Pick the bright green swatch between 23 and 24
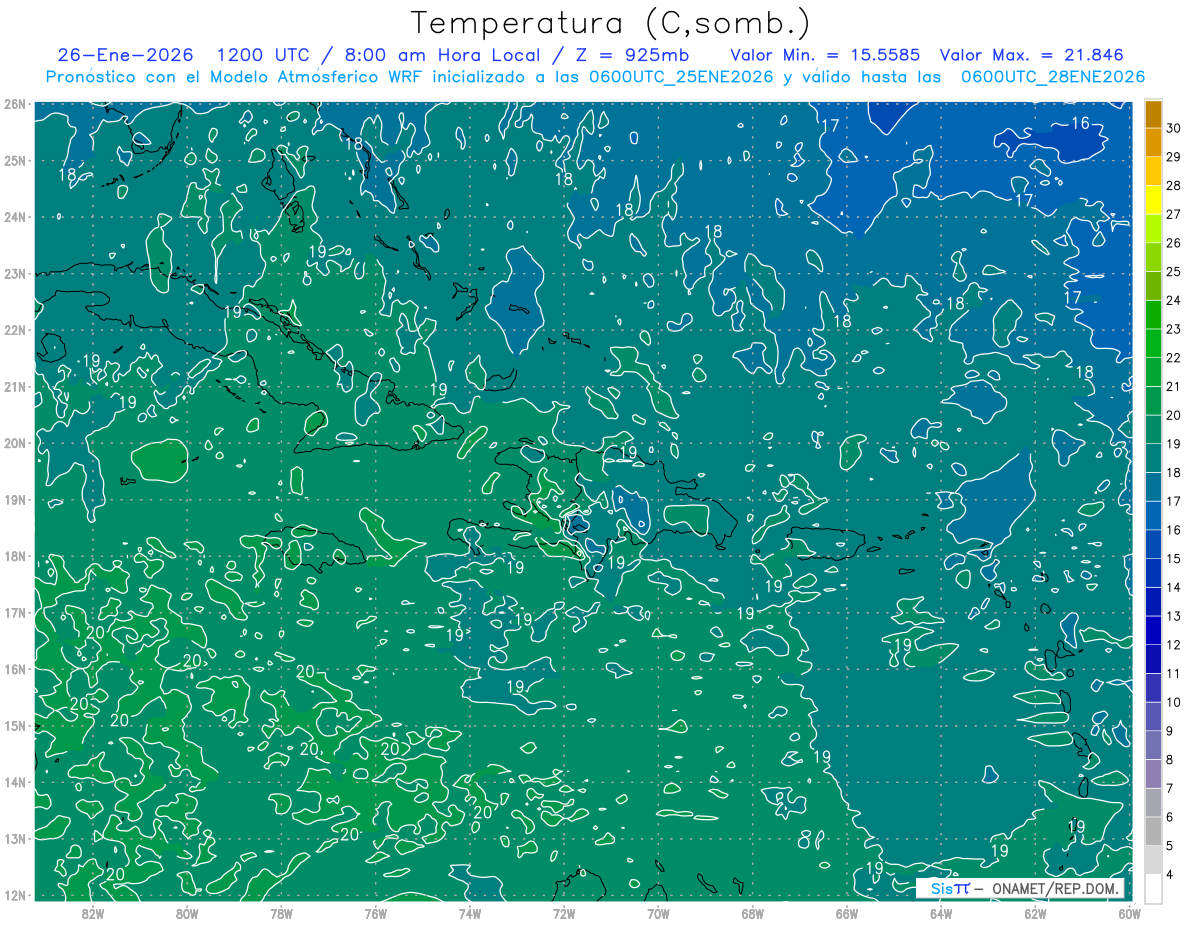1200x927 pixels. 1153,314
